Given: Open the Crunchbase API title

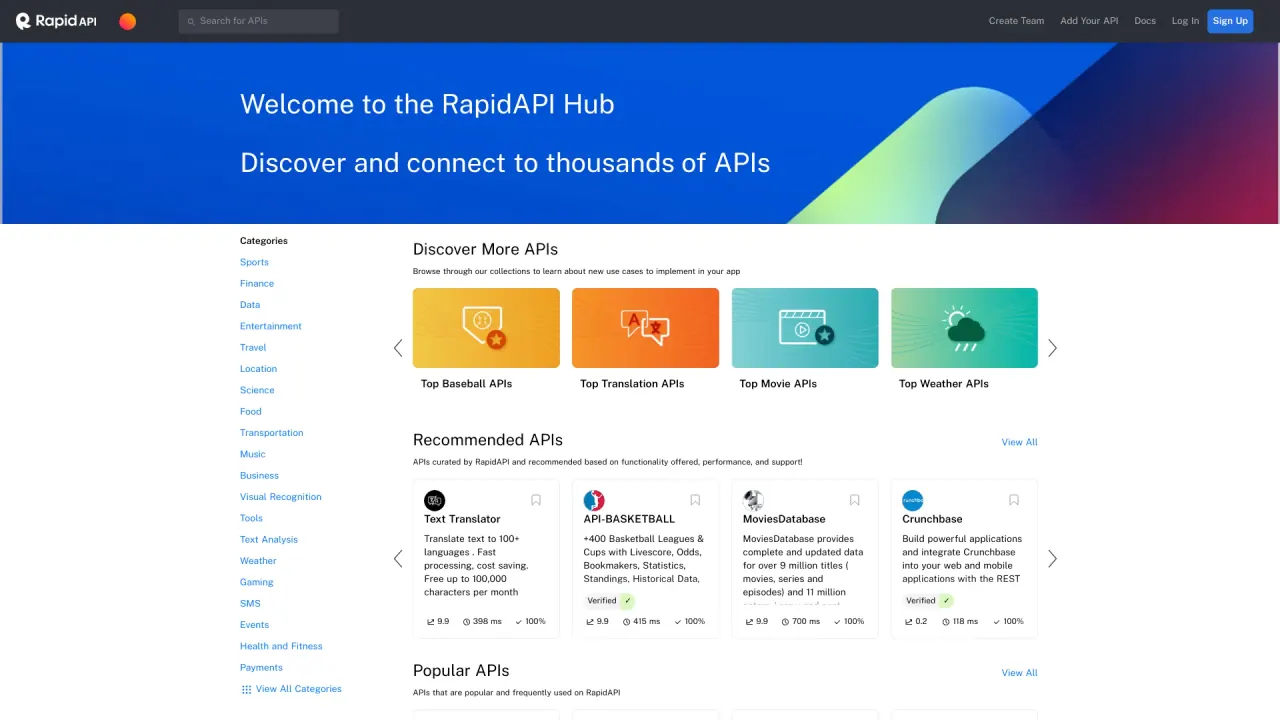Looking at the screenshot, I should (x=932, y=519).
